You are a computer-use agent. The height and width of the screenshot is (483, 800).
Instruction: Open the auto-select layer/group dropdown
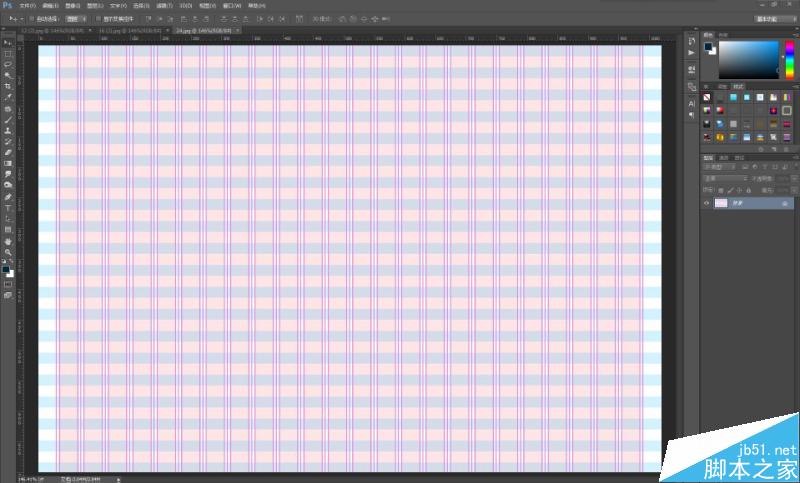76,19
